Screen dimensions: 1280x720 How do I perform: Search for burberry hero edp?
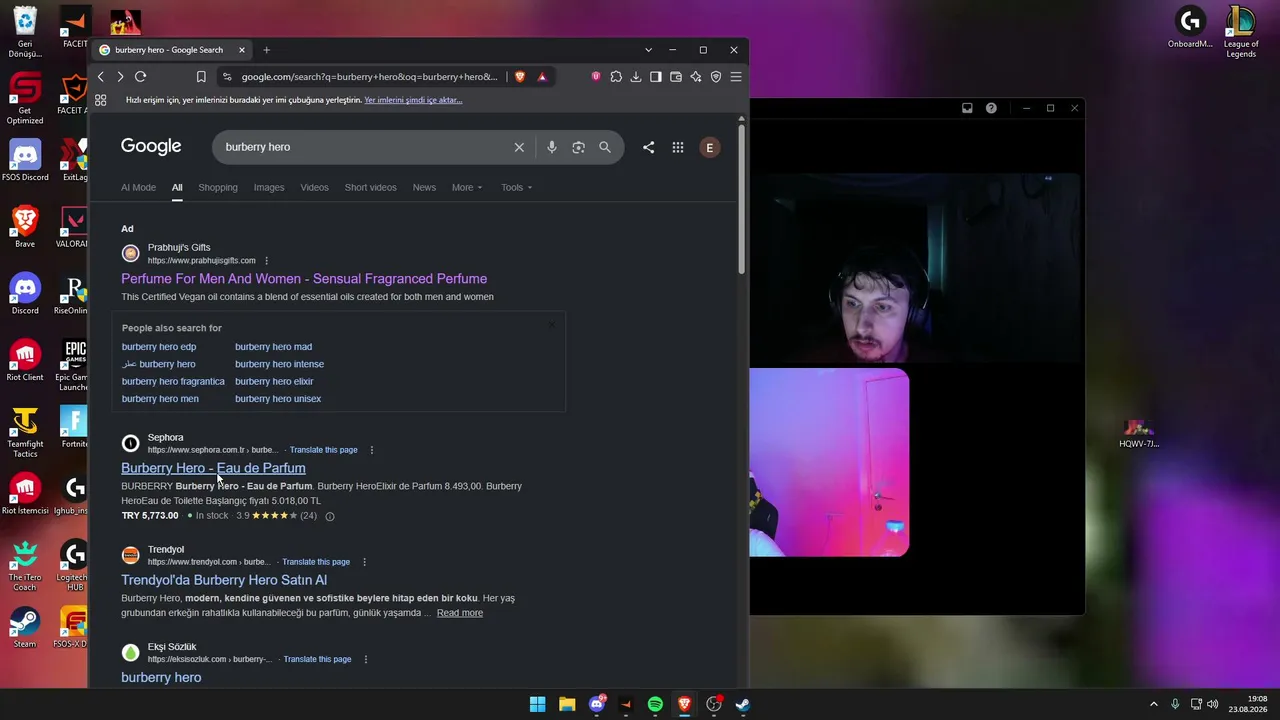coord(159,347)
